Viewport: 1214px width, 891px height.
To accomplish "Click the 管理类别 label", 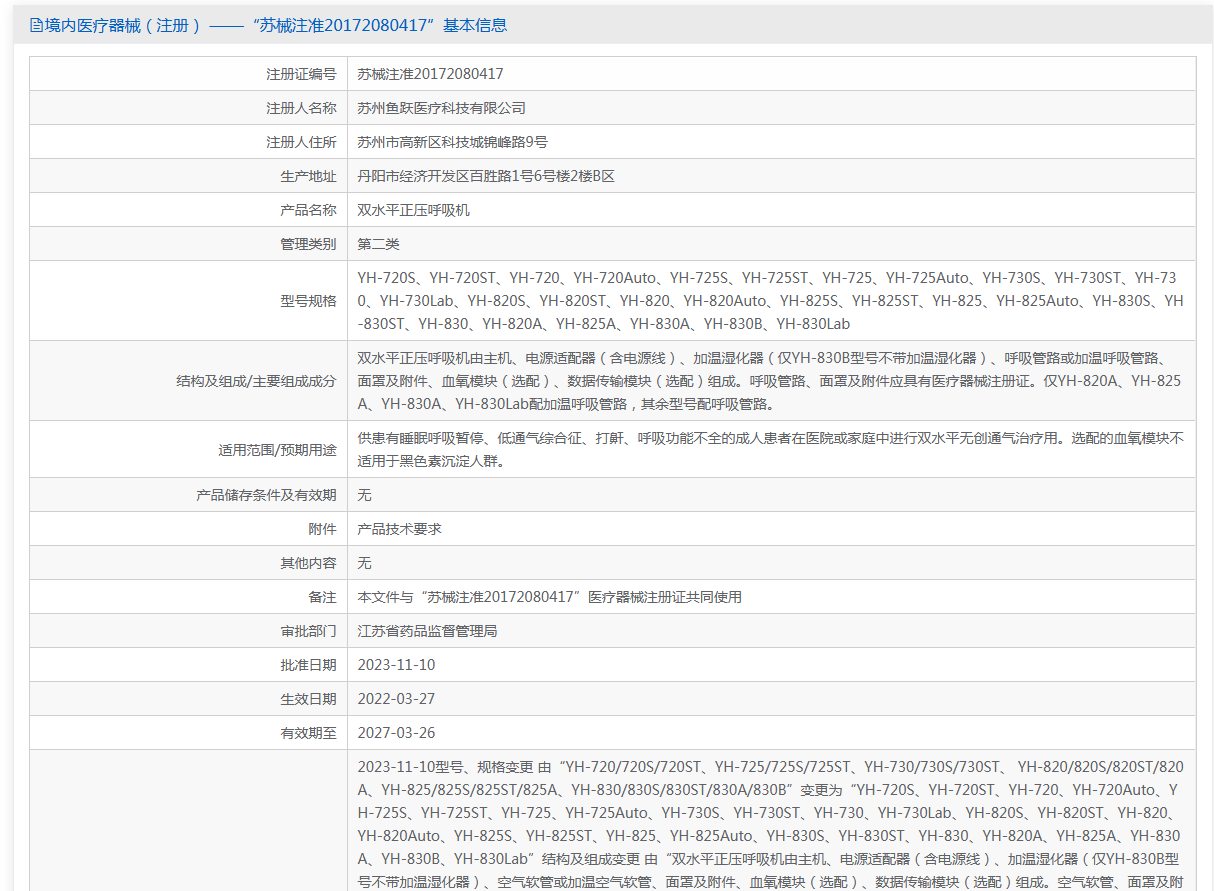I will click(x=308, y=244).
